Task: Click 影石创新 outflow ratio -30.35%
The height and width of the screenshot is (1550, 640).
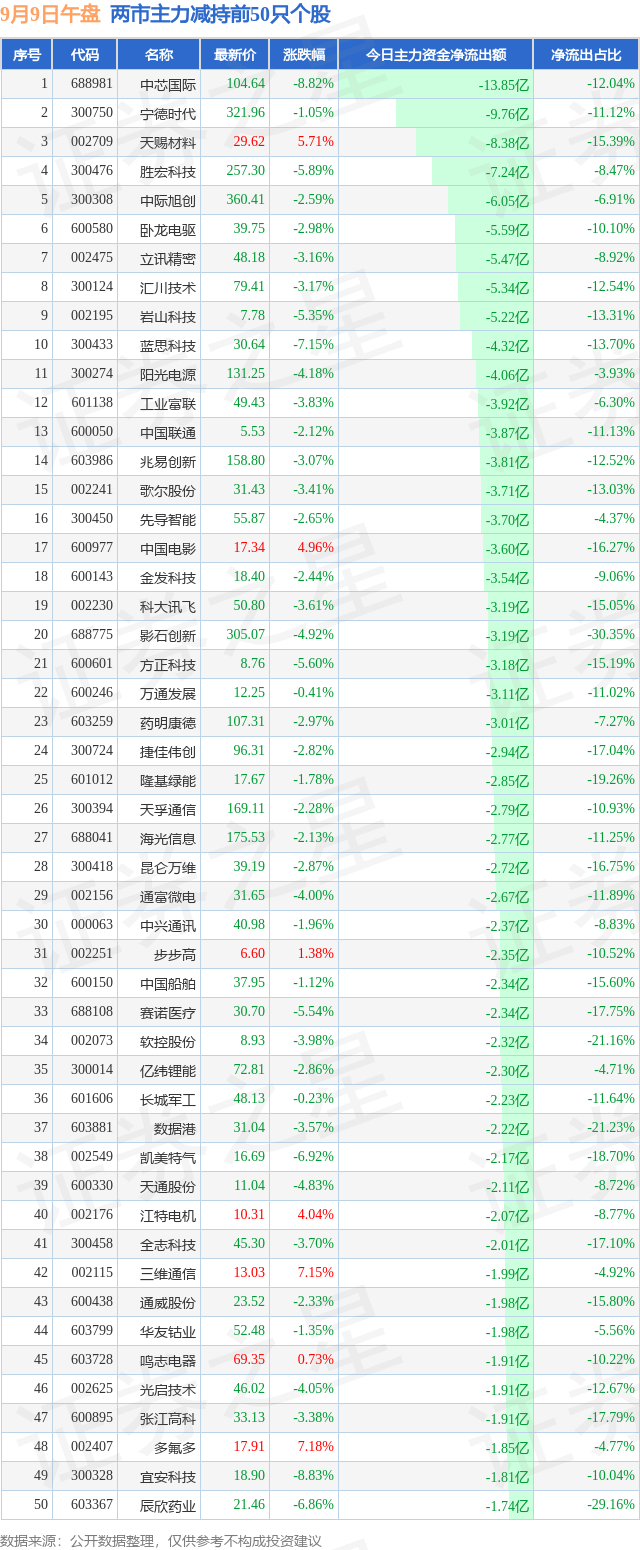Action: point(611,635)
